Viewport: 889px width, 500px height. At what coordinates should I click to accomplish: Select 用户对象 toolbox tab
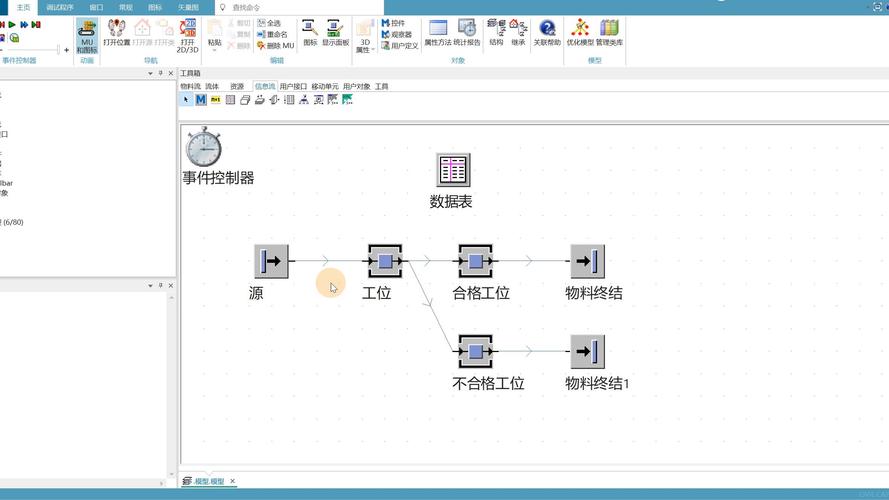[x=357, y=86]
